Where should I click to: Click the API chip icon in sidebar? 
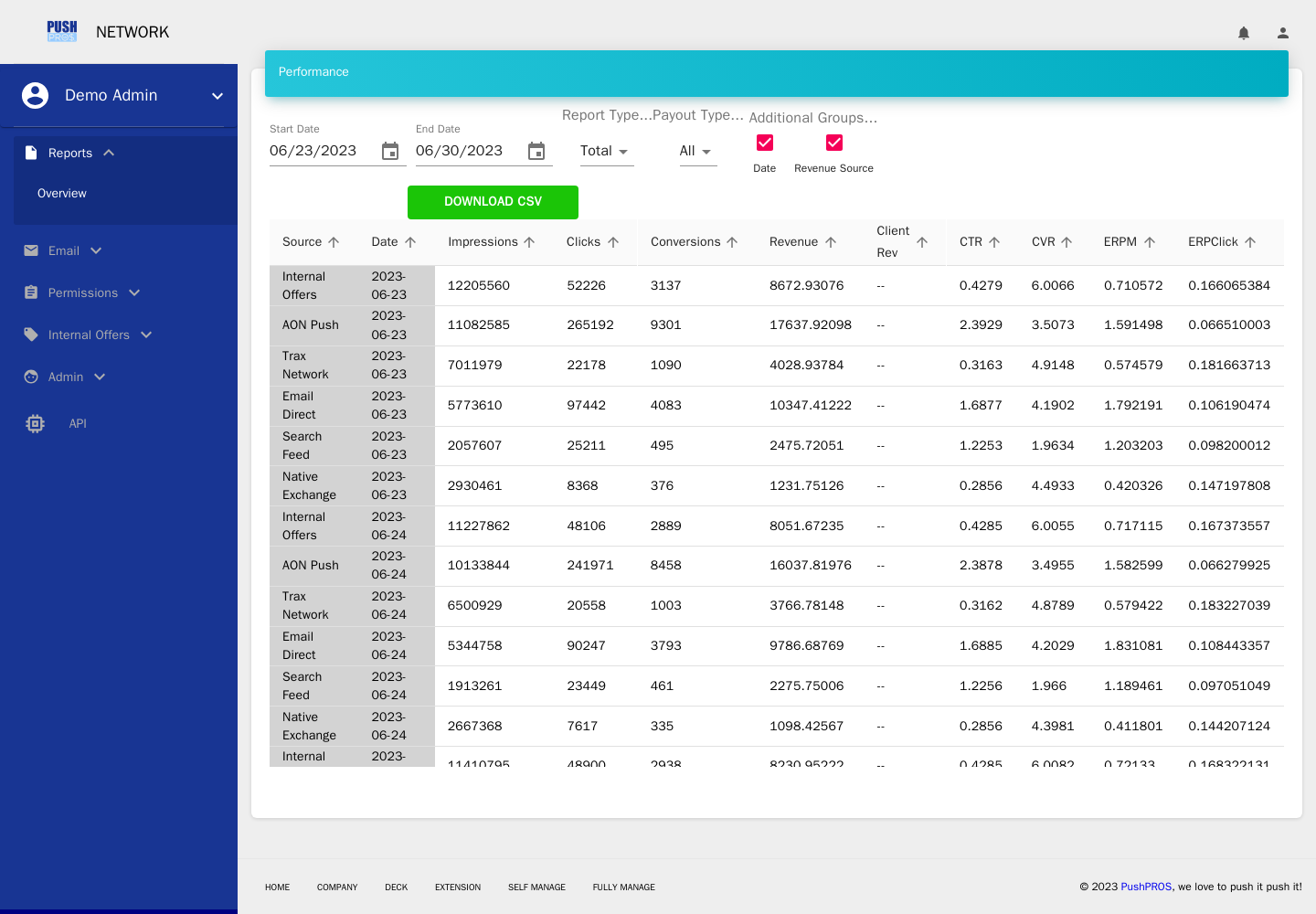click(x=36, y=423)
